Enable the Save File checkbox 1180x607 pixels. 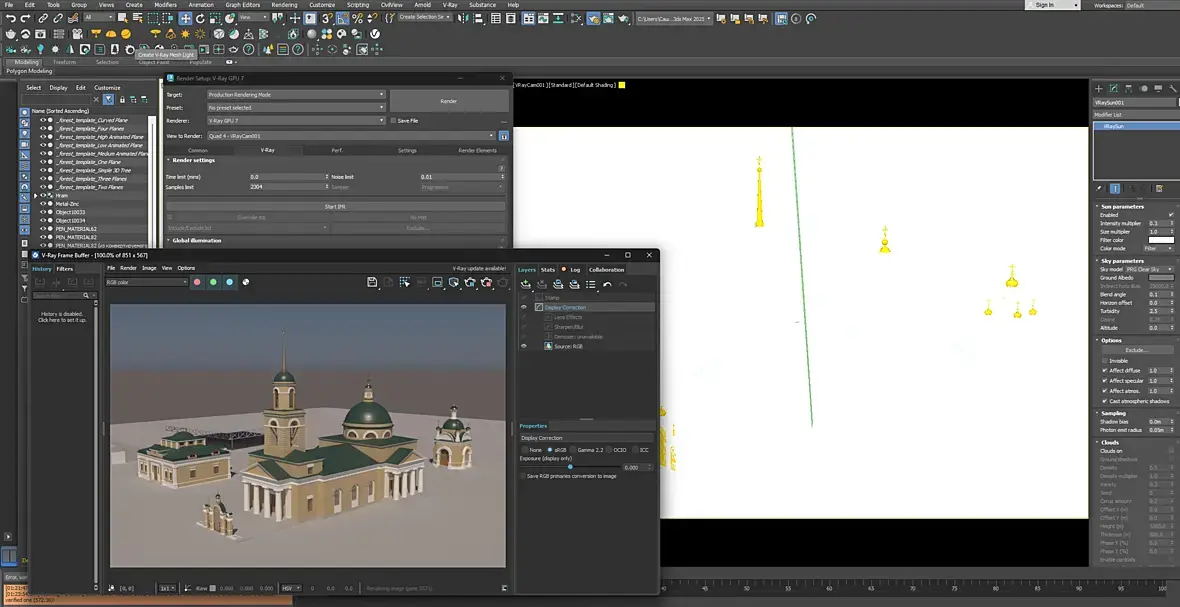(394, 120)
